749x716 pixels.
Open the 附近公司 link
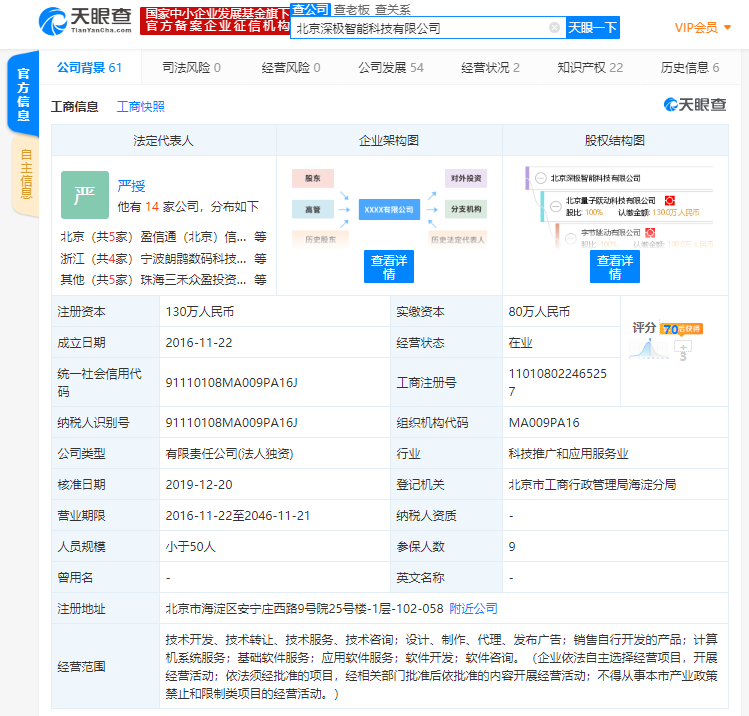(473, 609)
